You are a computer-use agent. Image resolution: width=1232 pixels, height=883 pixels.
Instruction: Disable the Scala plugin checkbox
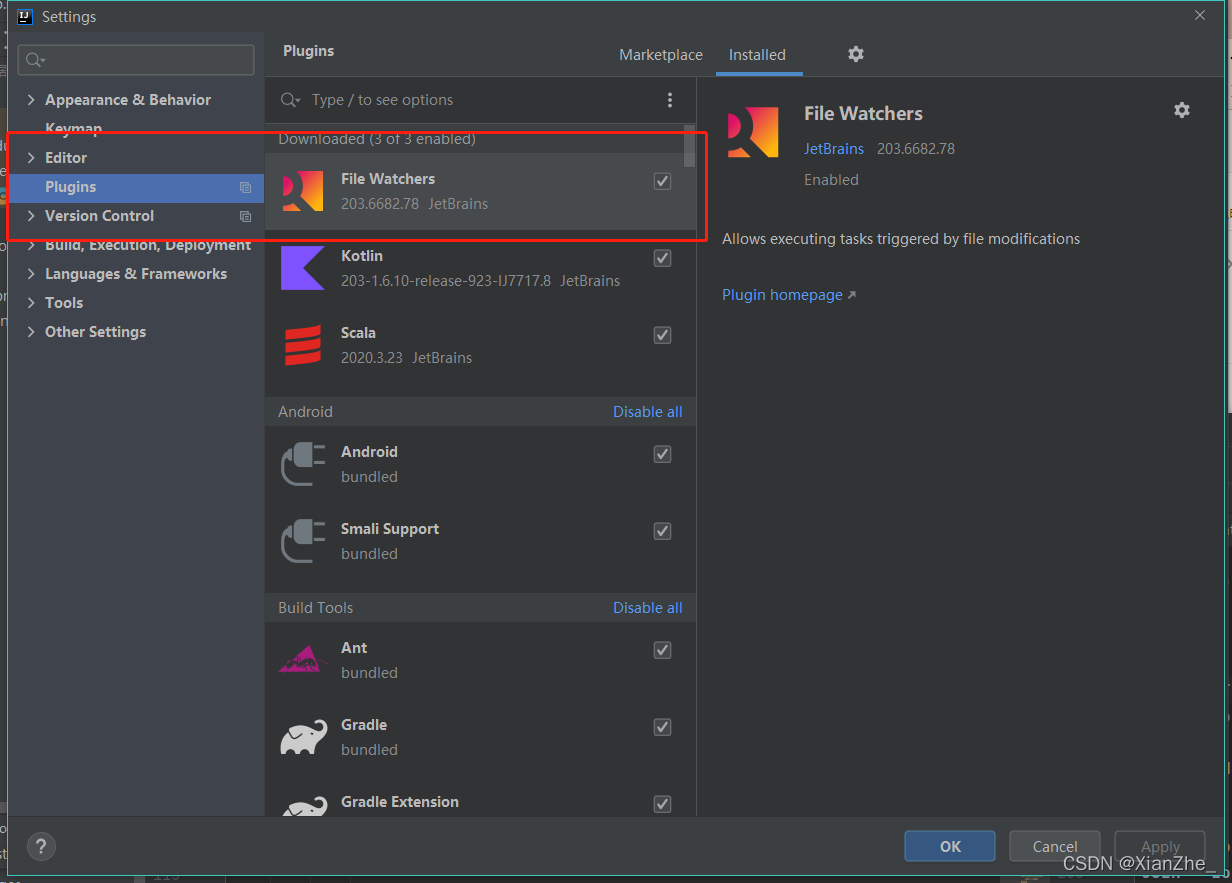662,335
